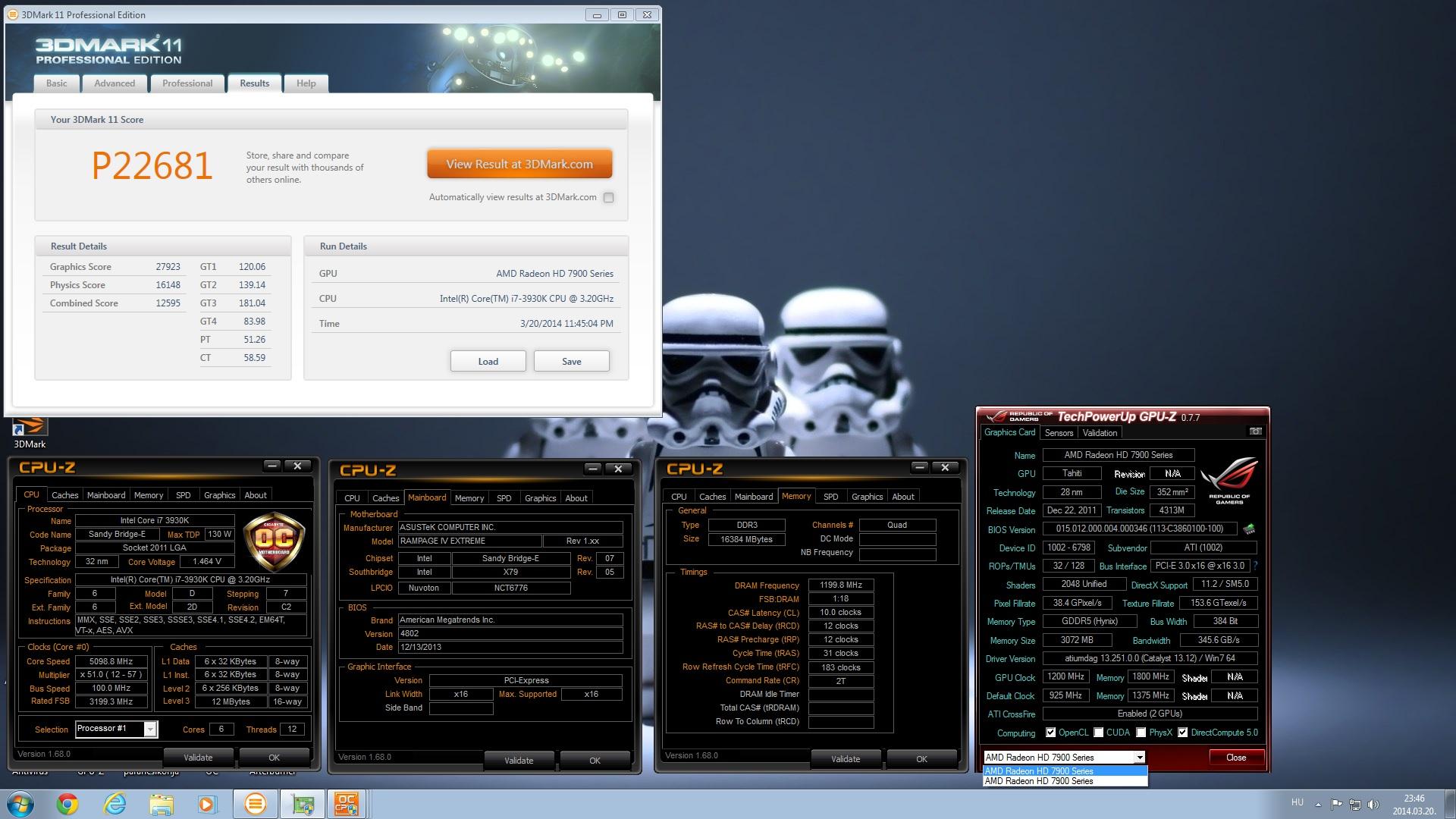
Task: Click the GPU-Z screenshot camera icon
Action: 1256,431
